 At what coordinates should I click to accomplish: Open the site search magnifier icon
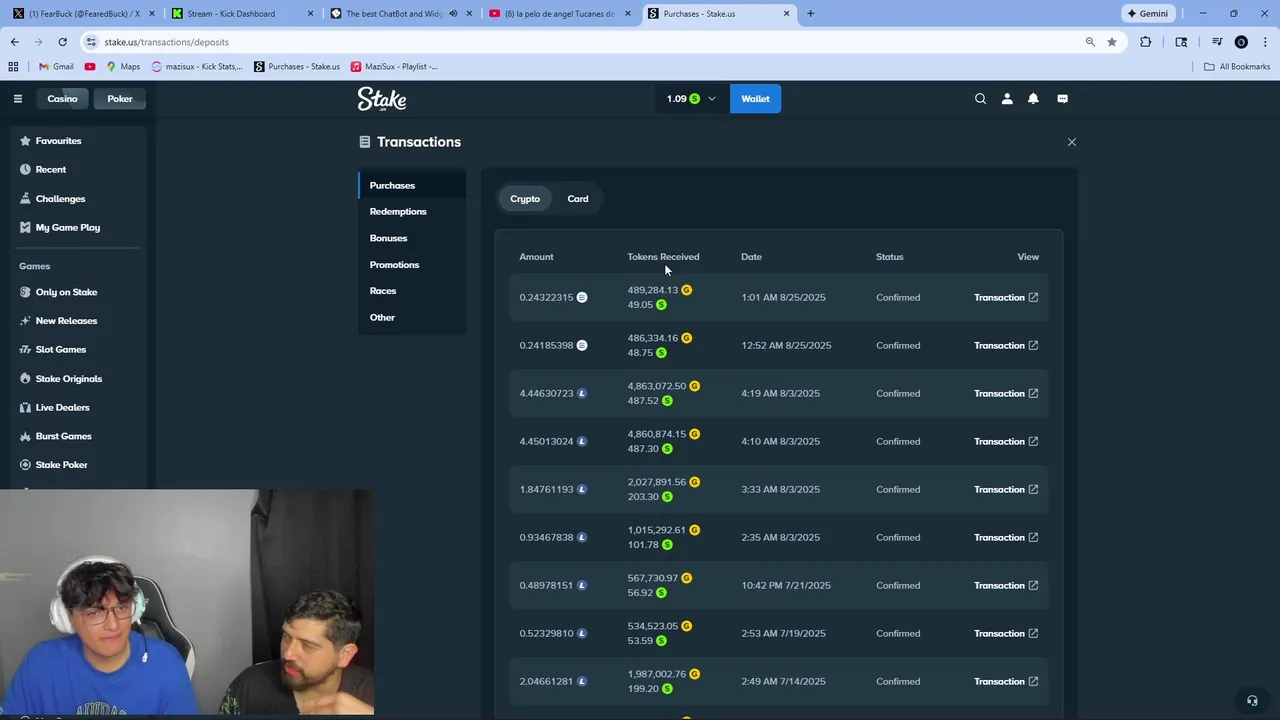(980, 98)
